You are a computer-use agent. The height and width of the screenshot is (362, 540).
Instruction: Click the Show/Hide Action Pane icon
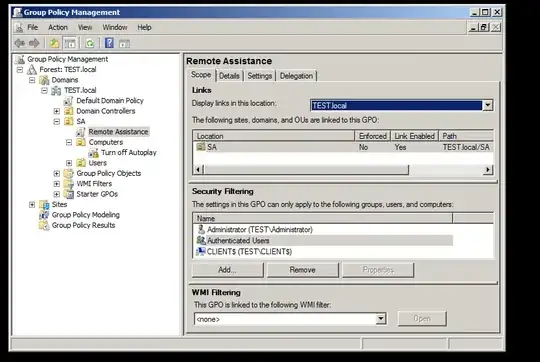click(124, 43)
